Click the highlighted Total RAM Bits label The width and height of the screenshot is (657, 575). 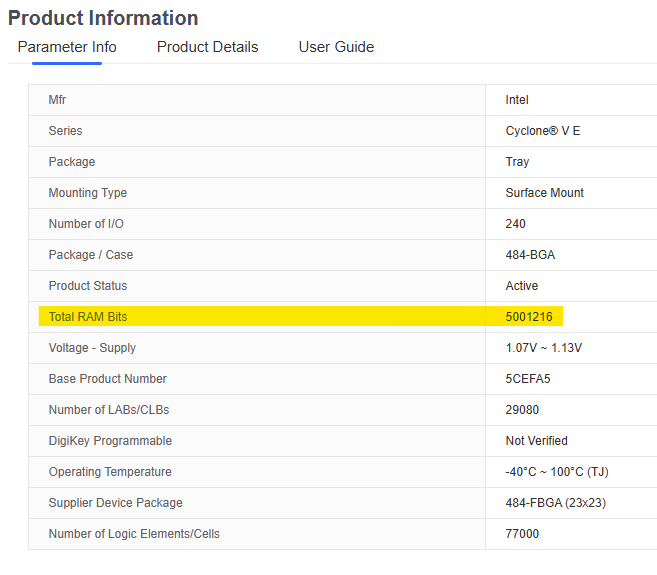coord(88,317)
